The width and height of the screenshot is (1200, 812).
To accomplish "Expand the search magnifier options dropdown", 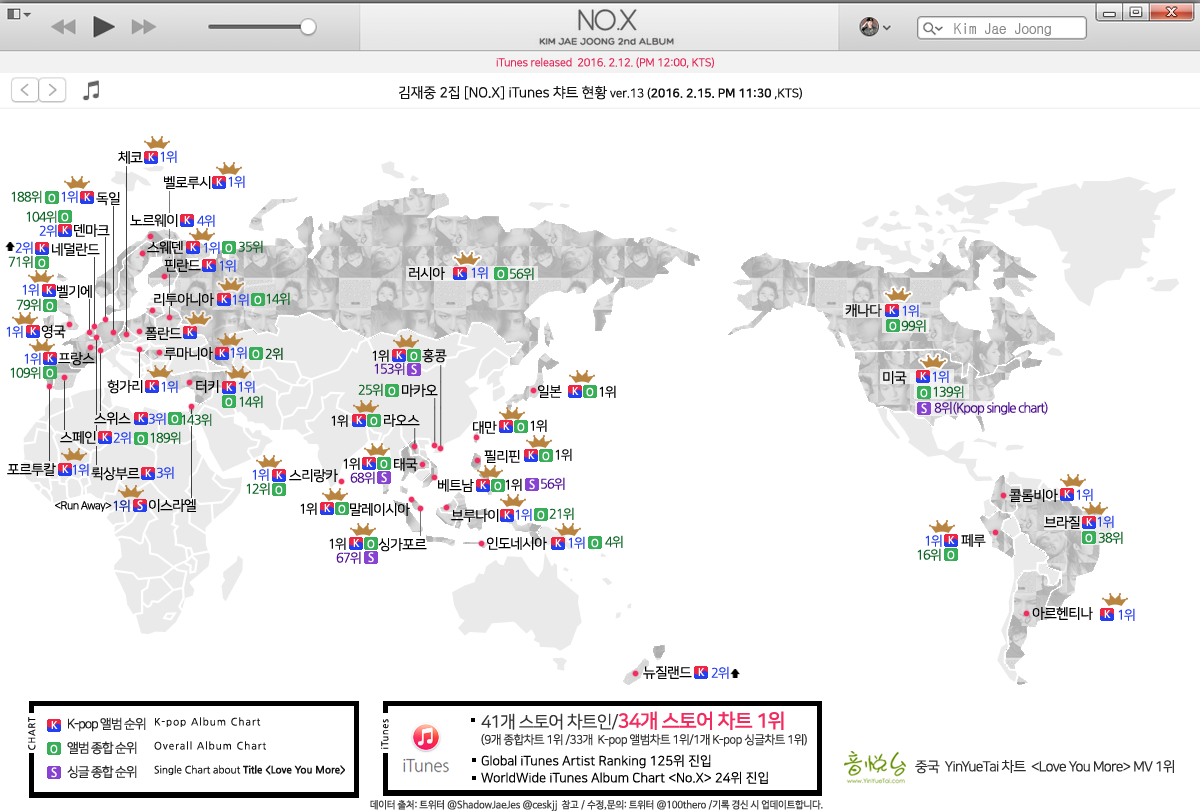I will coord(934,29).
